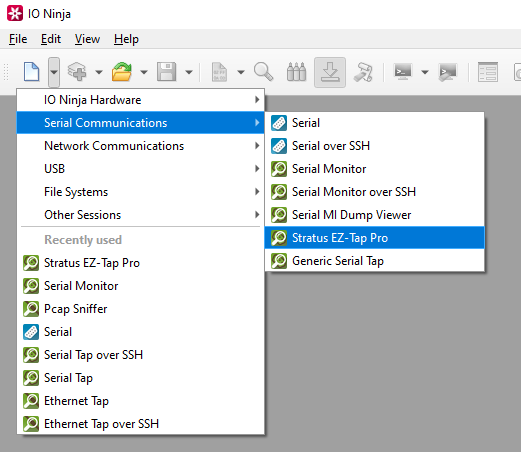Click Serial Tap over SSH icon
521x452 pixels.
31,355
